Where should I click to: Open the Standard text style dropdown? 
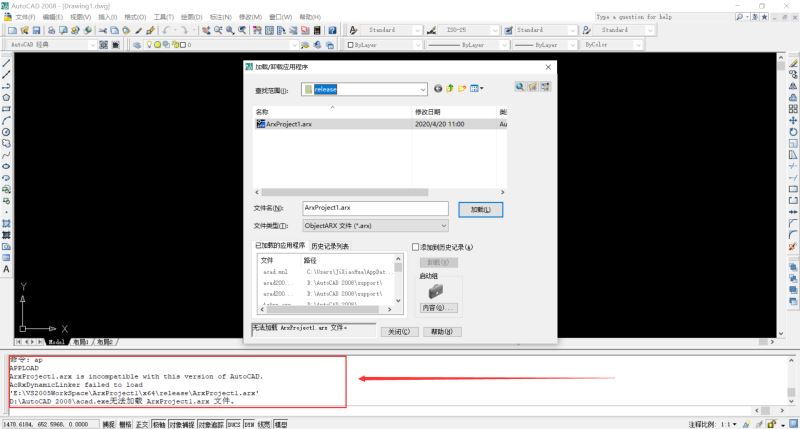[x=417, y=30]
